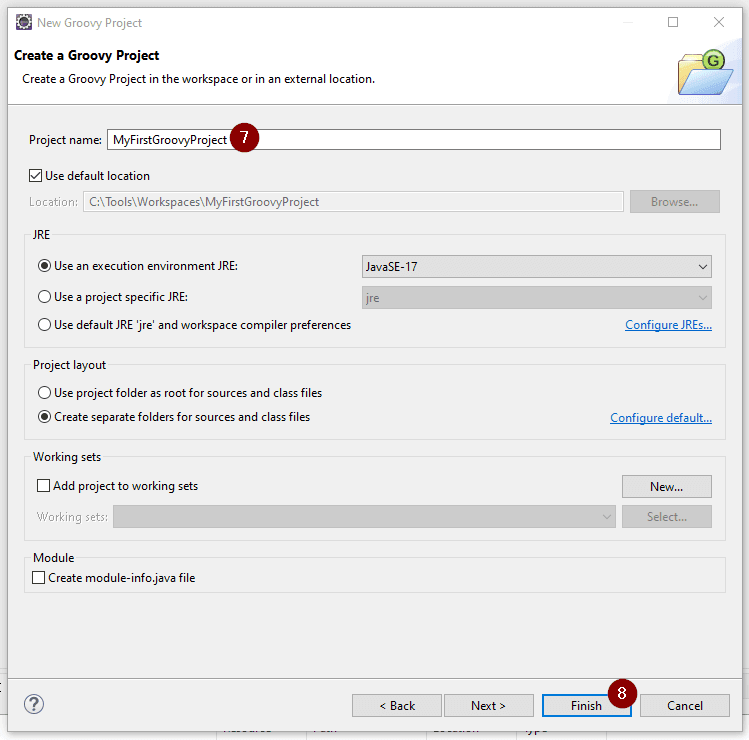This screenshot has width=749, height=740.
Task: Check Create module-info.java file option
Action: click(x=39, y=578)
